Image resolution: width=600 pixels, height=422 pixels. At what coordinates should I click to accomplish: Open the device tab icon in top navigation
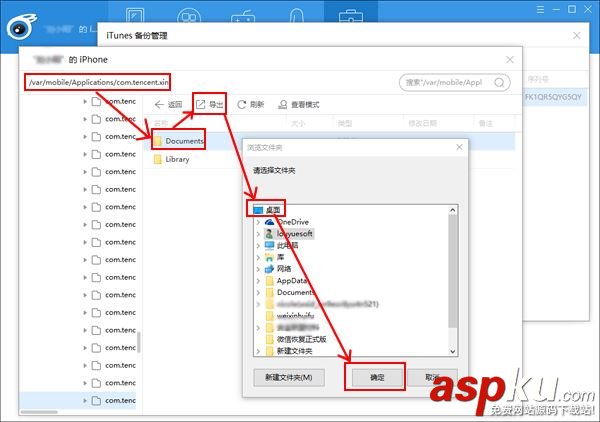point(135,15)
